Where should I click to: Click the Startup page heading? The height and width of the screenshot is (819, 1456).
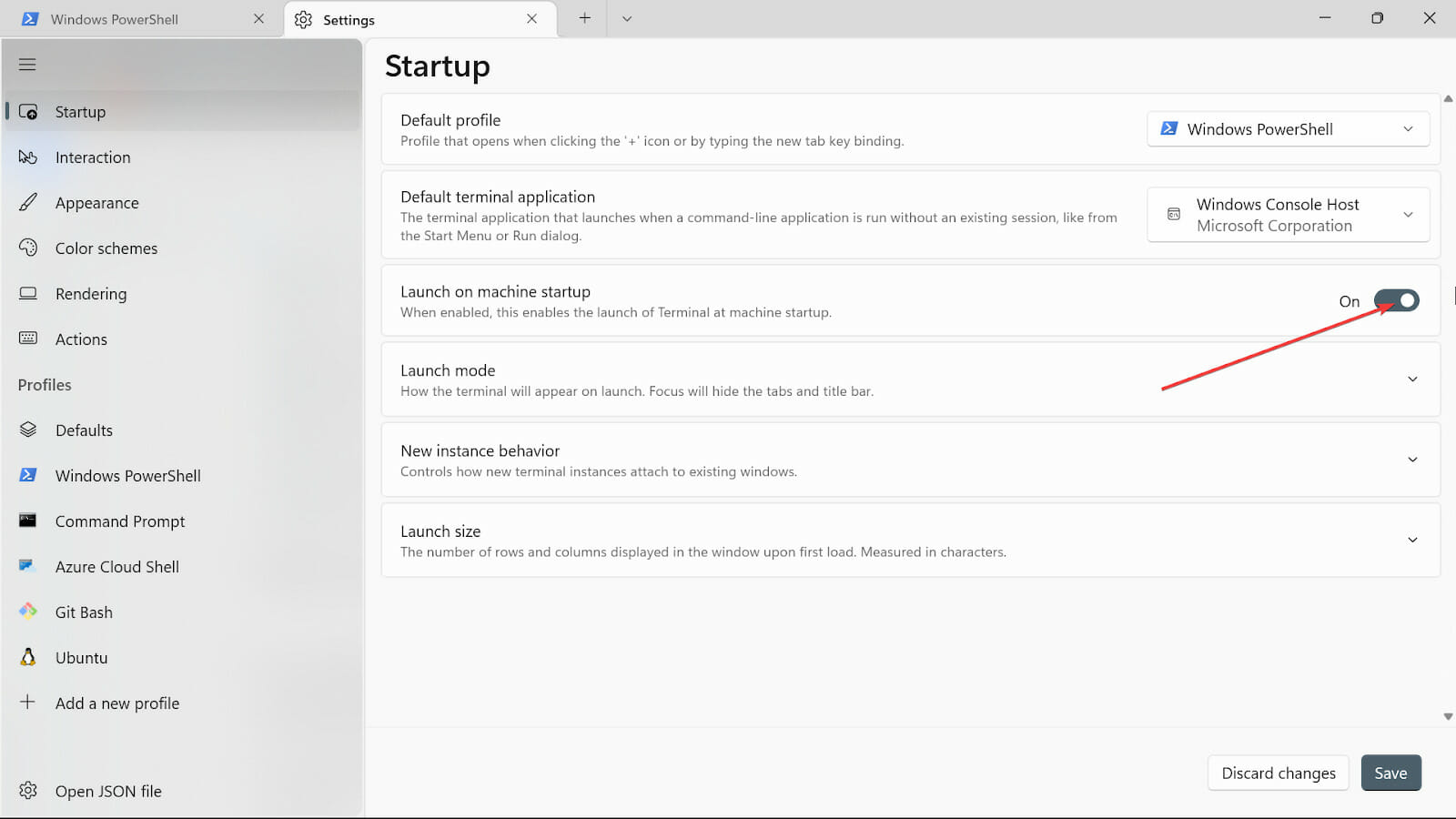click(437, 66)
